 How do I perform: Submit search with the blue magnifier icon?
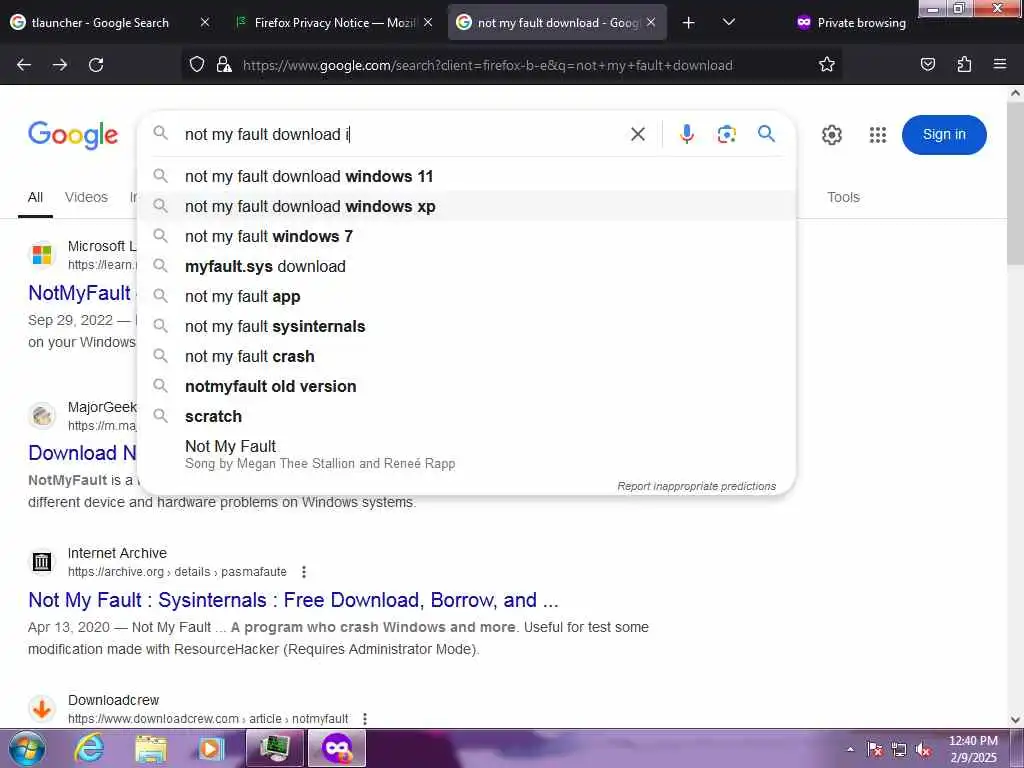pos(767,135)
